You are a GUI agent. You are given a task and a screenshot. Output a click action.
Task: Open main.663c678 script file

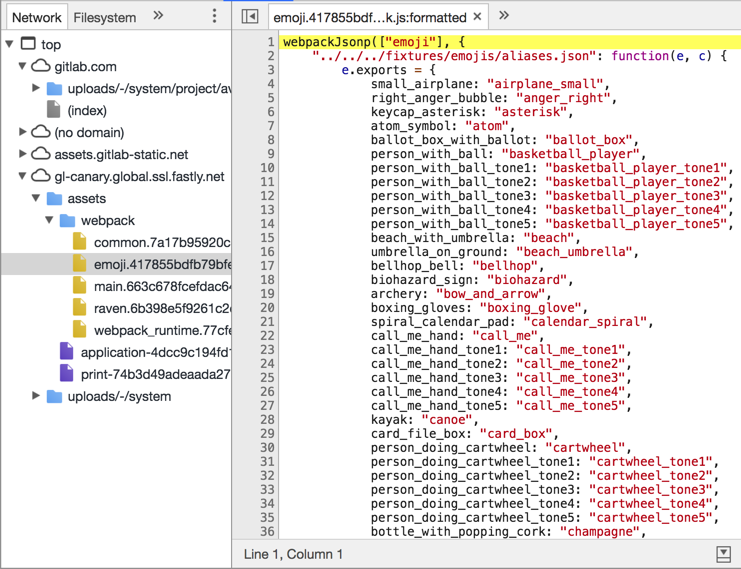point(160,286)
